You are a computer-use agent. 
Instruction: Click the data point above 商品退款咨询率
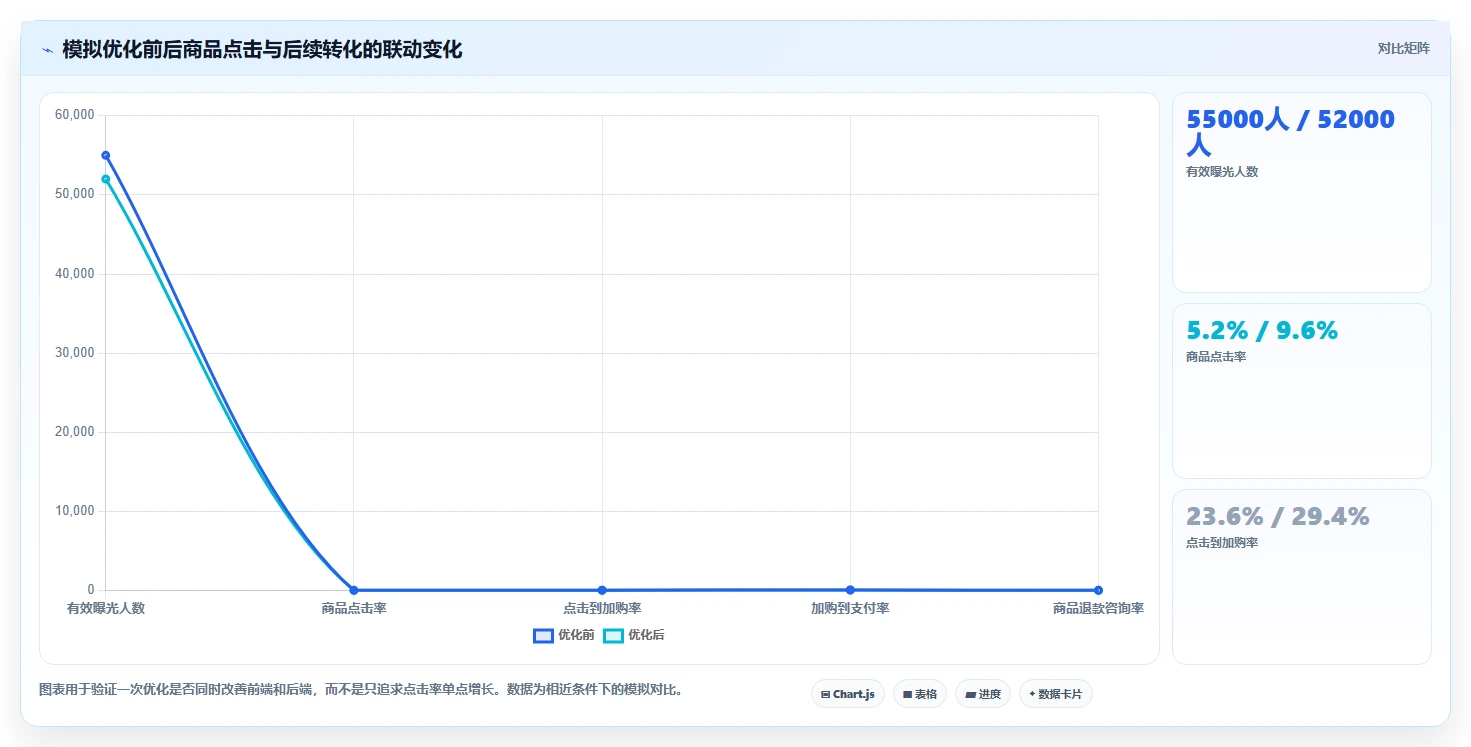[1098, 590]
